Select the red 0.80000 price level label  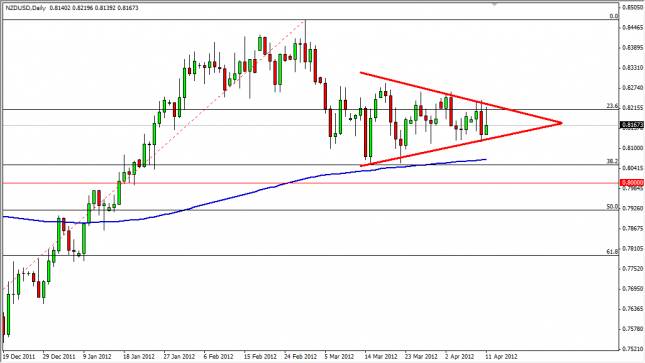click(x=632, y=182)
